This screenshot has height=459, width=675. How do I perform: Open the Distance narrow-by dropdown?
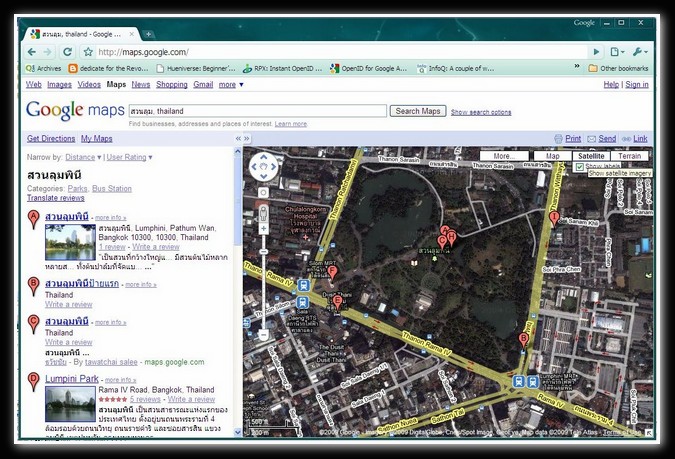(x=83, y=158)
